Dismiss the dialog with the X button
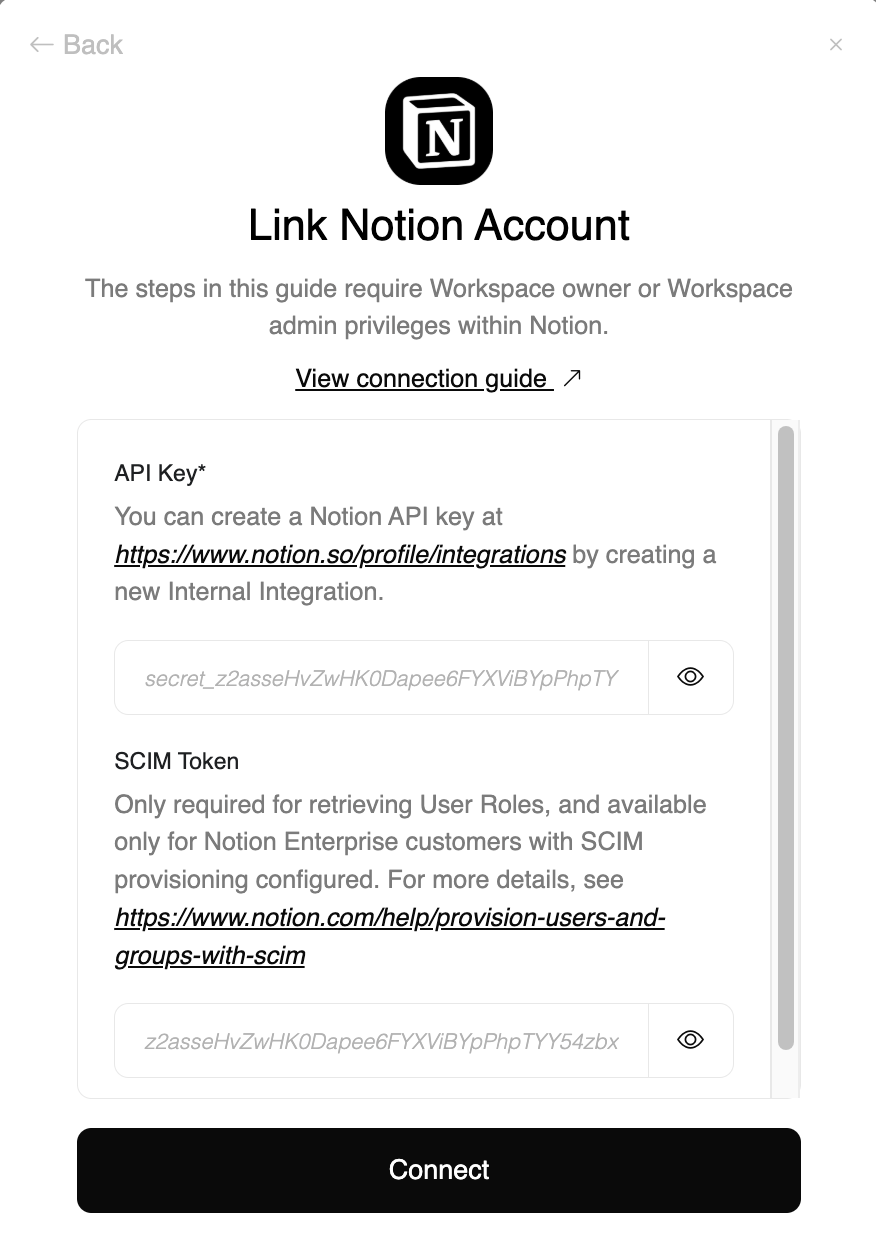 (x=836, y=44)
